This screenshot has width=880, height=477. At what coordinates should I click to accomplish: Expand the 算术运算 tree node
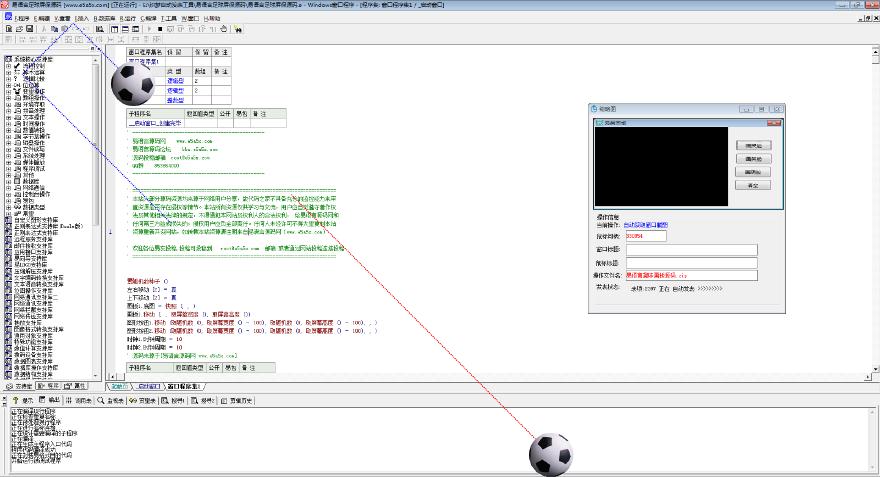point(8,72)
